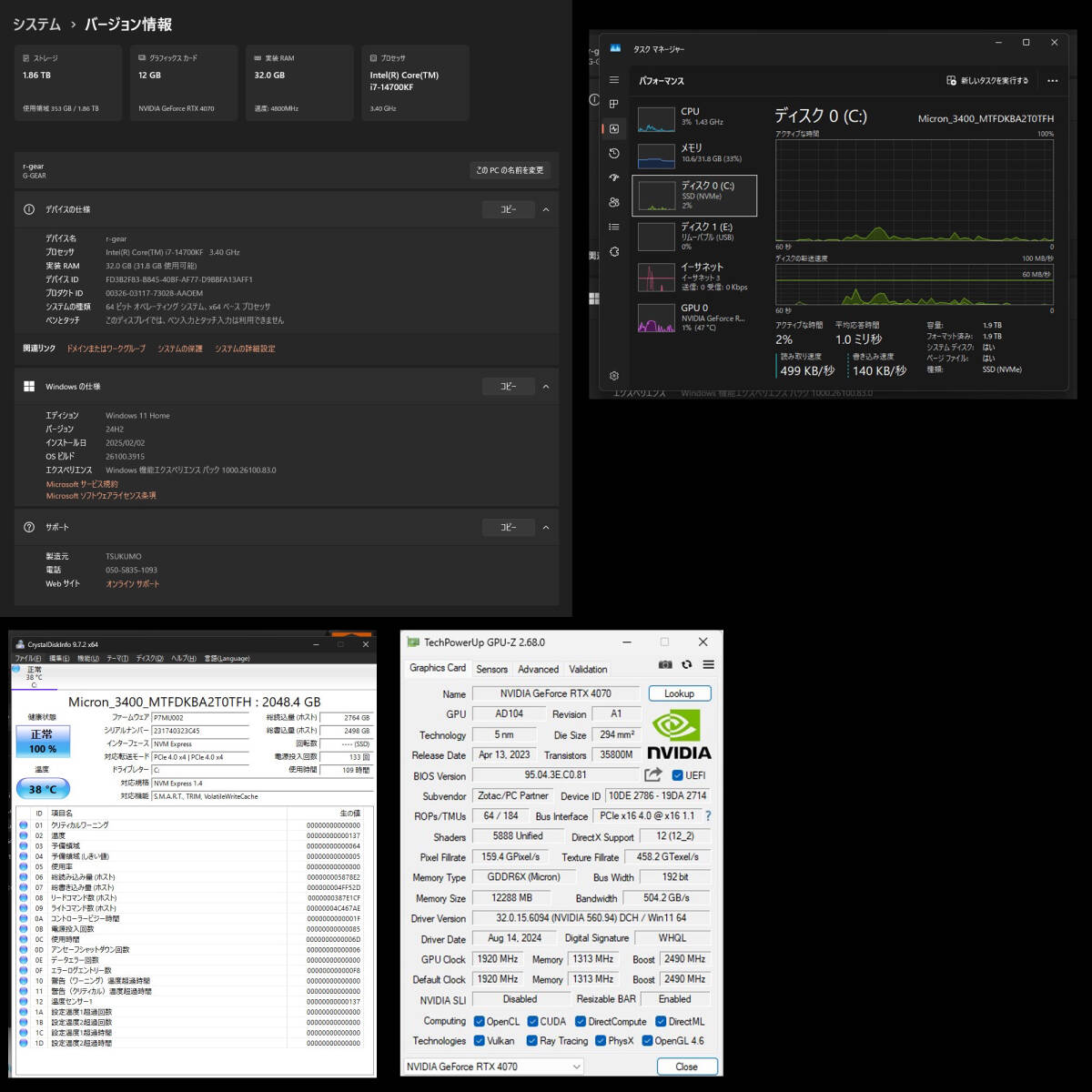Click the BIOS export share icon
The image size is (1092, 1092).
point(652,775)
